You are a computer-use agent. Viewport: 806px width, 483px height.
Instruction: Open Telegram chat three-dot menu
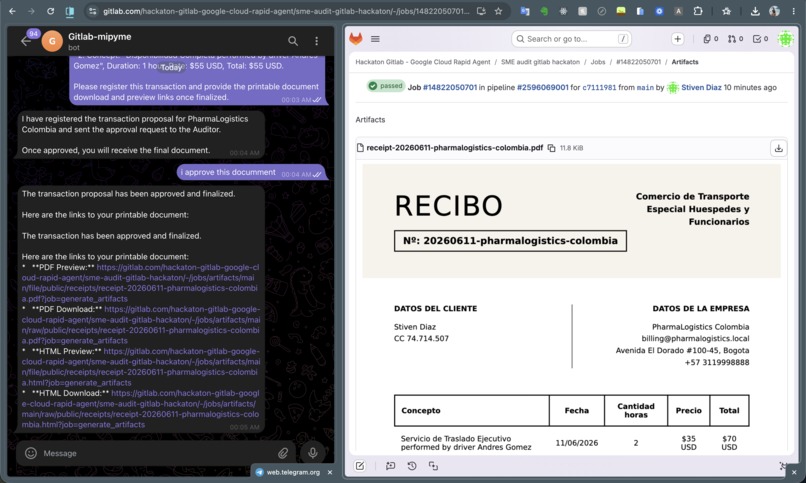(x=316, y=41)
